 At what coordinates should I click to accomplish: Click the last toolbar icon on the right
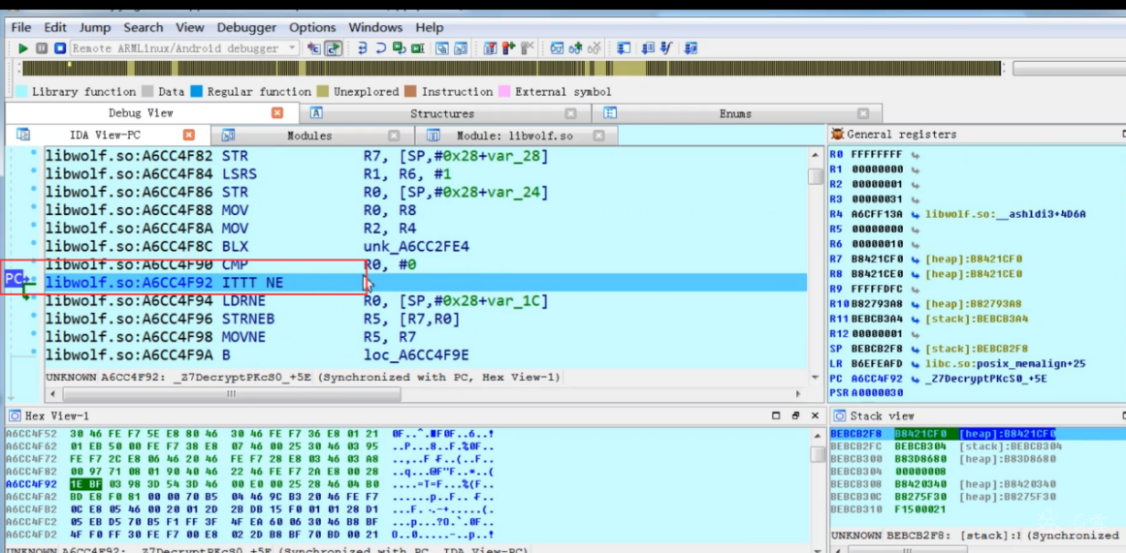(x=691, y=48)
